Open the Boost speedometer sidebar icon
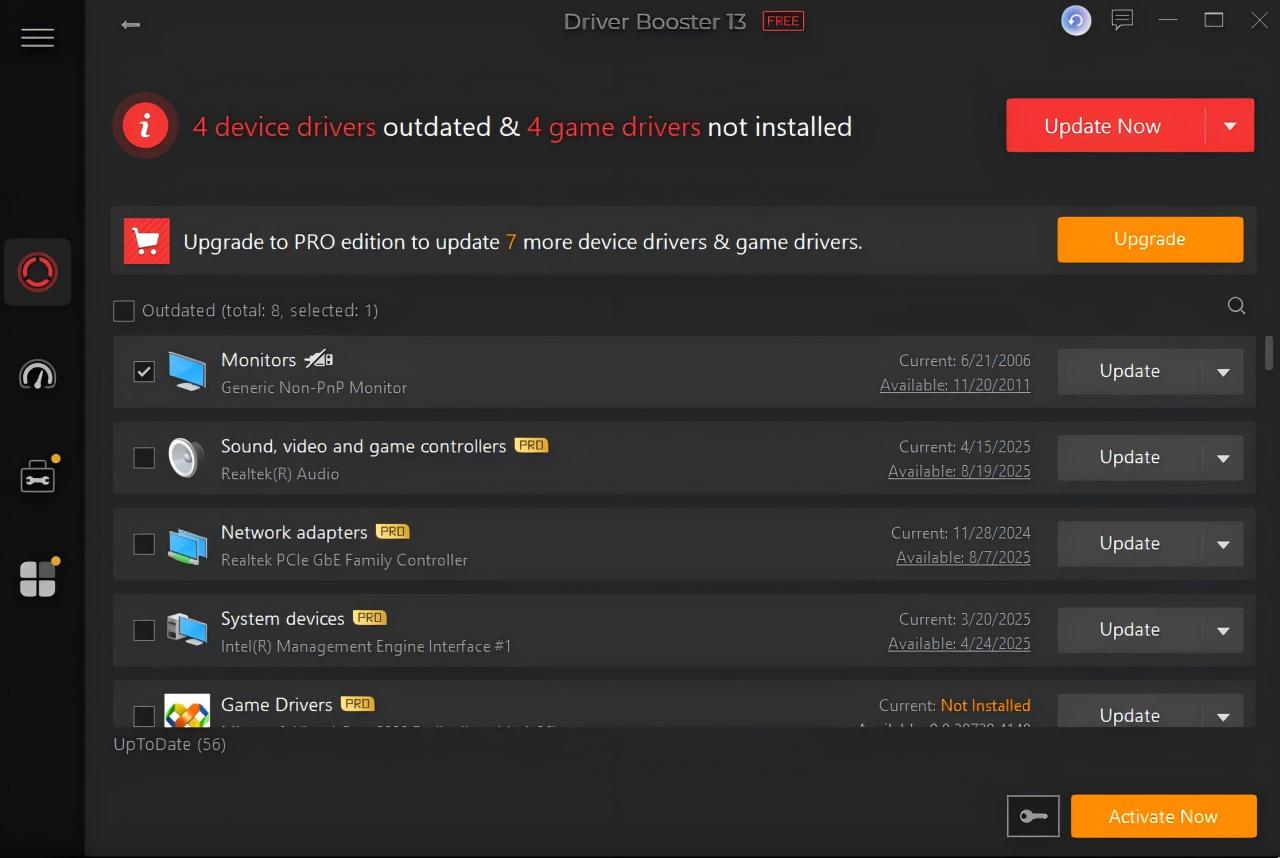 [38, 375]
